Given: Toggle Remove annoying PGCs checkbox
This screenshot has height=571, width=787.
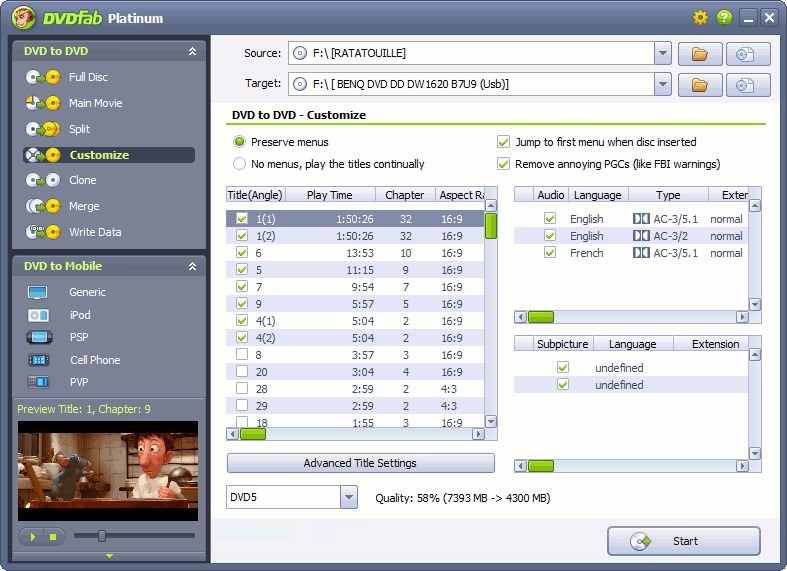Looking at the screenshot, I should [x=503, y=164].
